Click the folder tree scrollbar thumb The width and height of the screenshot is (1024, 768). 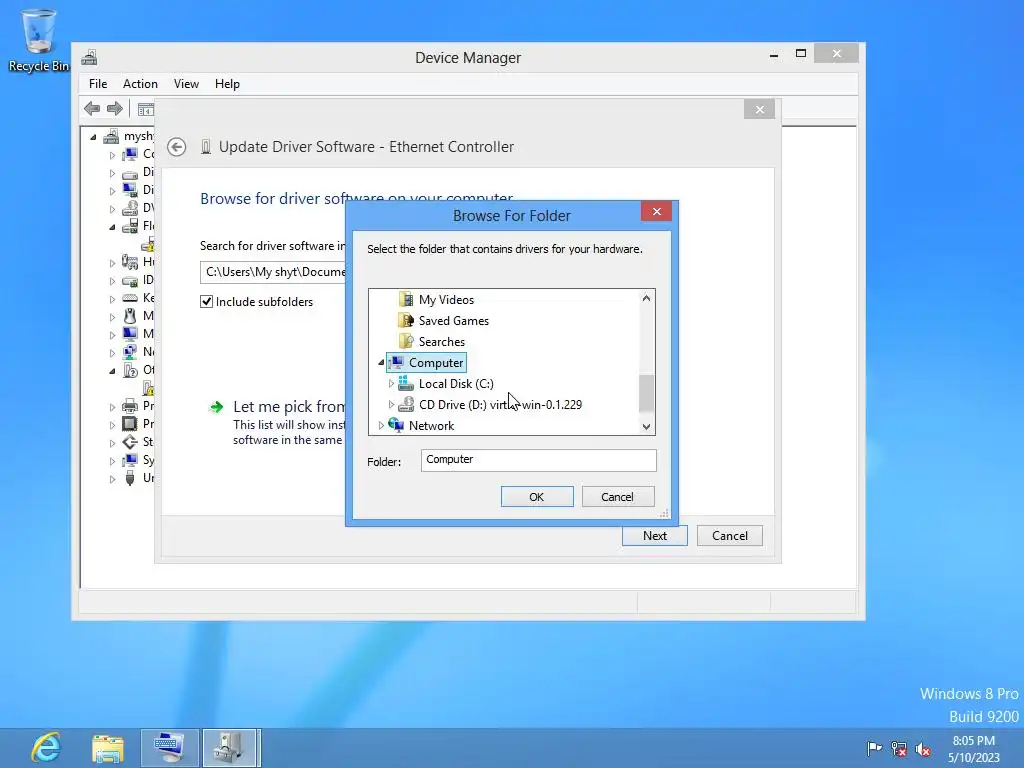coord(646,393)
